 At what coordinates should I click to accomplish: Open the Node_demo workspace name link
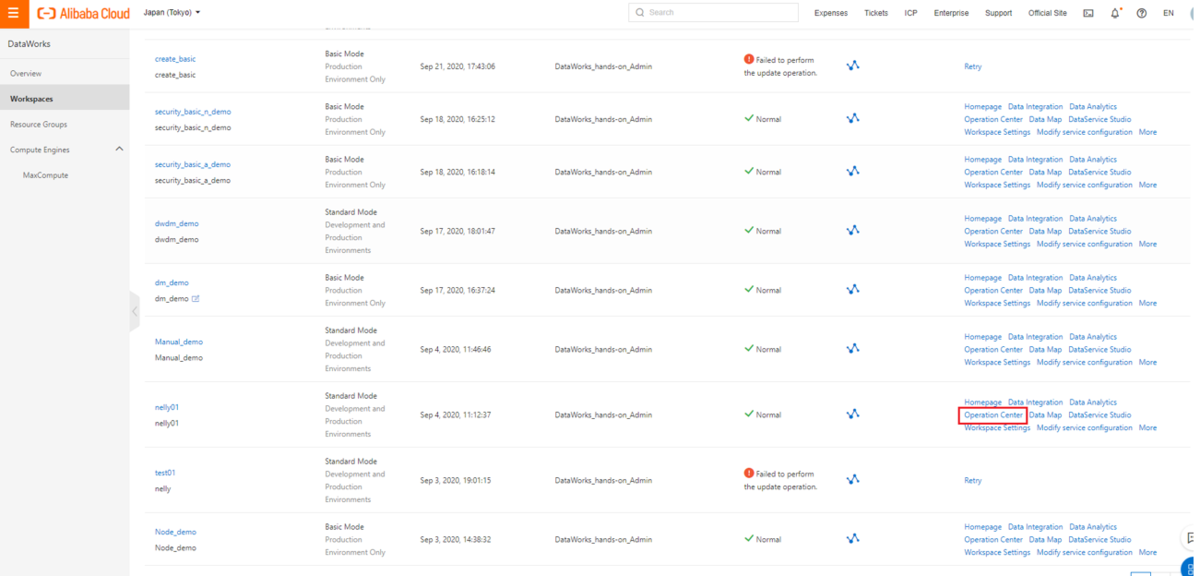pos(176,532)
